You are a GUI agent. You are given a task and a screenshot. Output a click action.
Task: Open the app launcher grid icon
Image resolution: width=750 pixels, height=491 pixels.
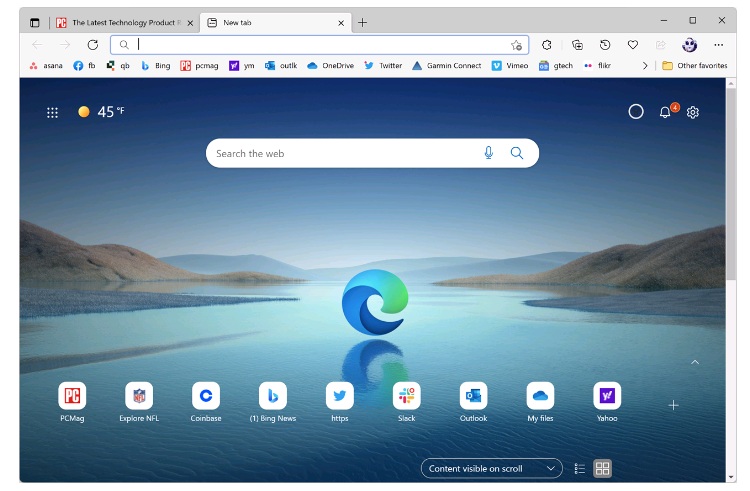pyautogui.click(x=52, y=112)
